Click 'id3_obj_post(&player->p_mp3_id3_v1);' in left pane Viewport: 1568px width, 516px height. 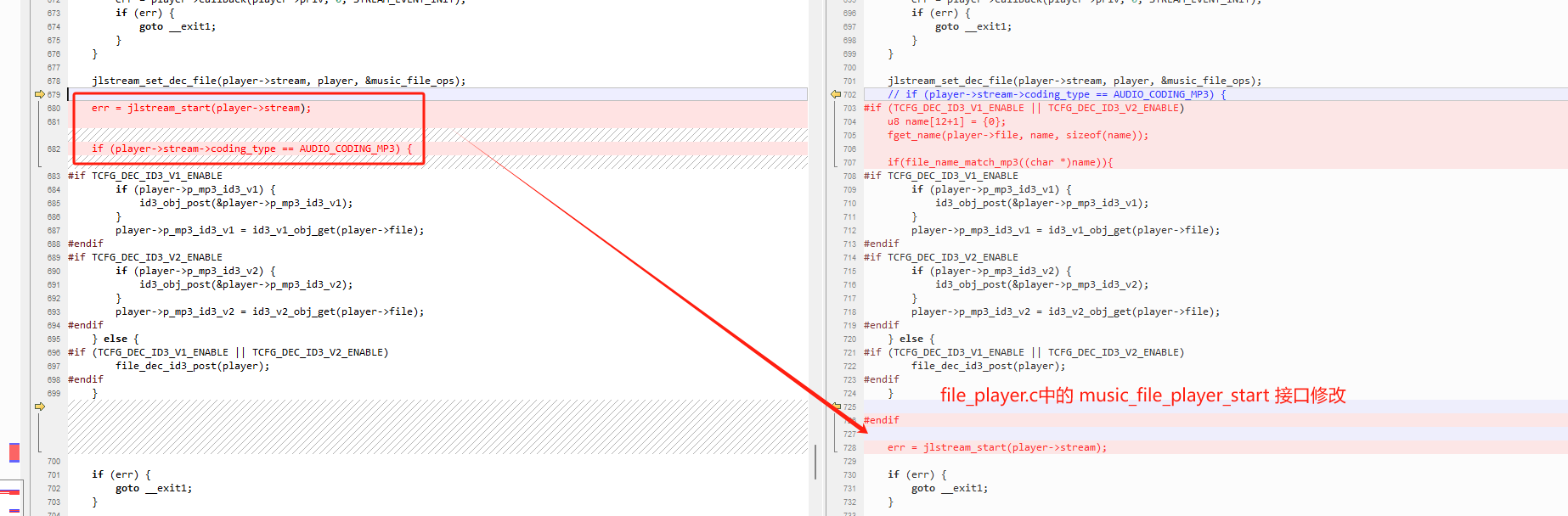(x=246, y=203)
